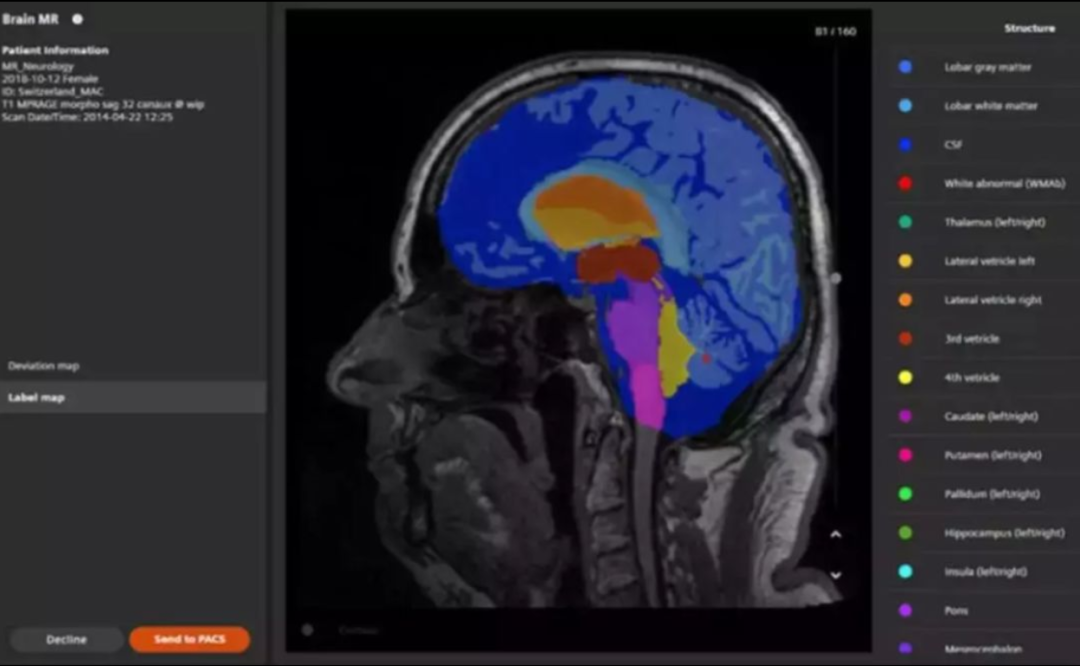Select the Thalamus structure green dot

click(x=905, y=222)
